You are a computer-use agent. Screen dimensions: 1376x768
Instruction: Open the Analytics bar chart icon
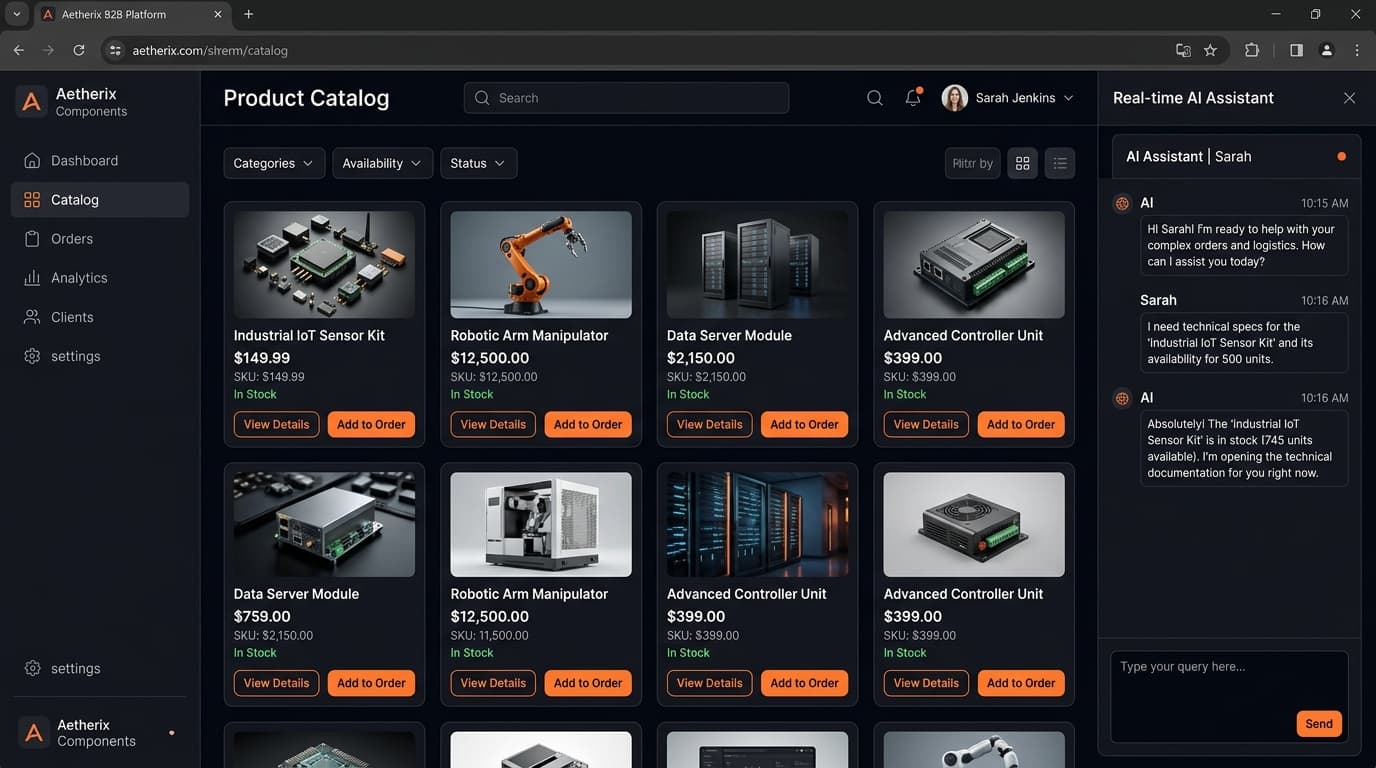click(32, 278)
